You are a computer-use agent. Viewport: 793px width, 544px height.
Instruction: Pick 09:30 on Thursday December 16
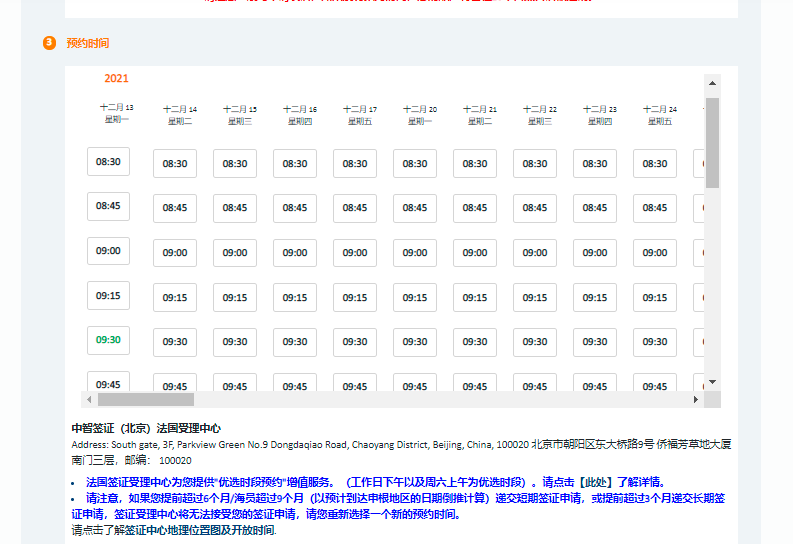point(295,342)
